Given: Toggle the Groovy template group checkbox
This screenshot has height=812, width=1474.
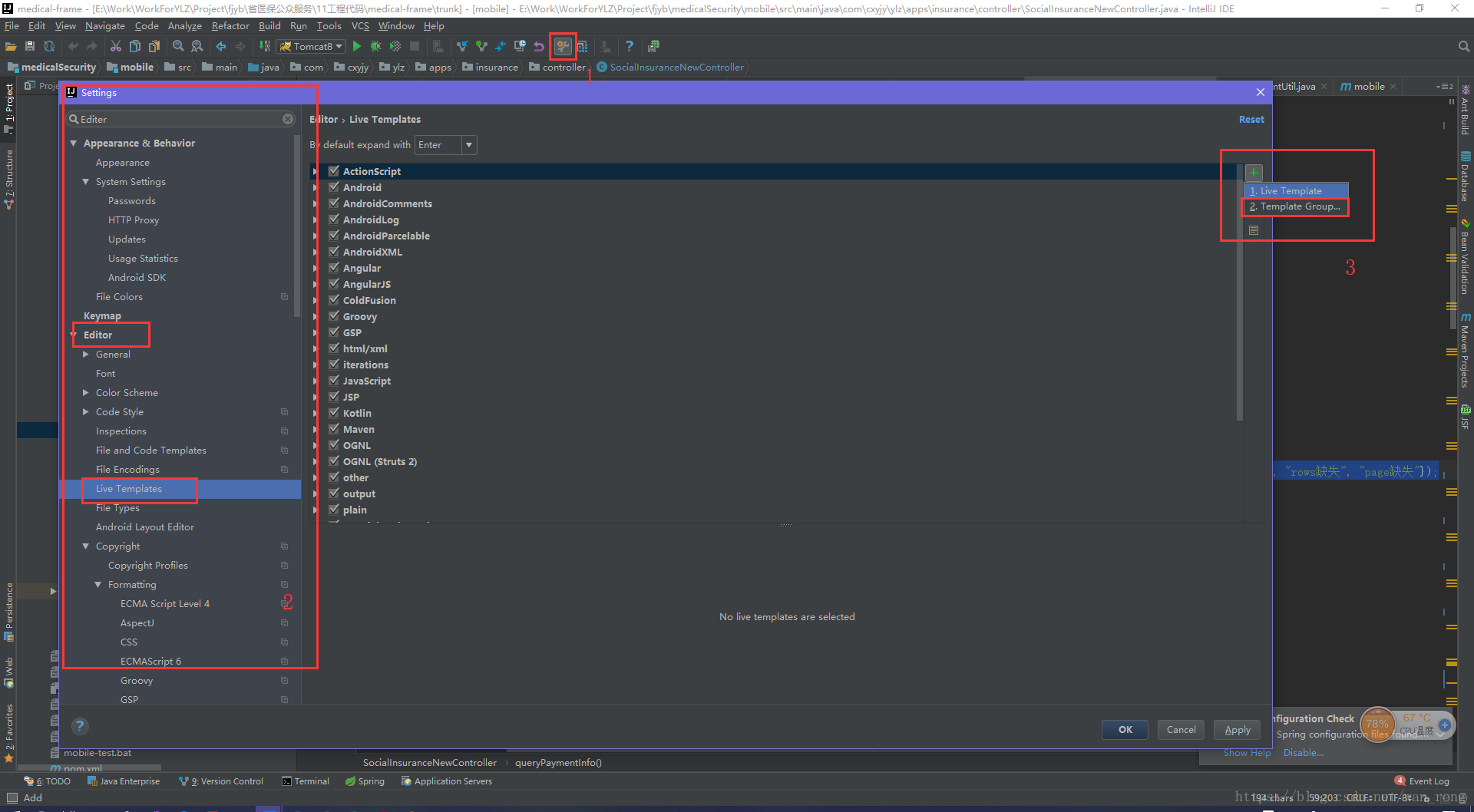Looking at the screenshot, I should coord(334,316).
